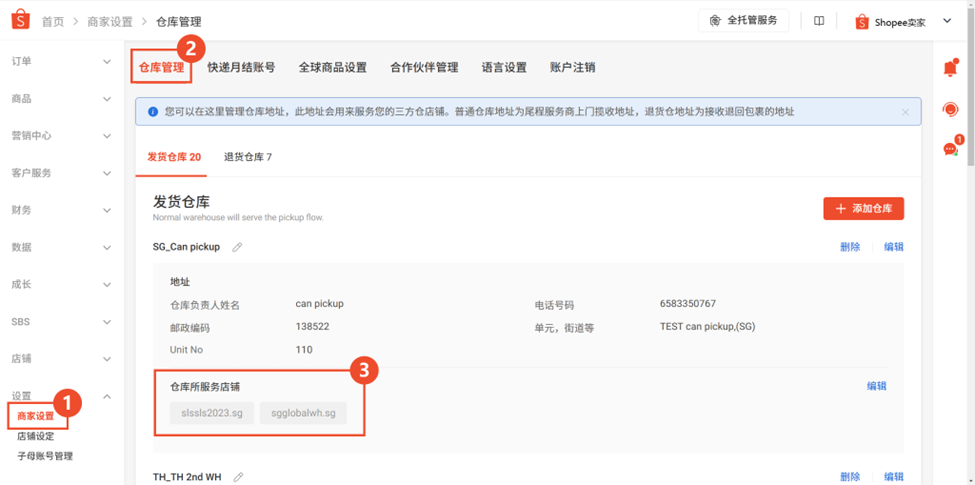The height and width of the screenshot is (485, 975).
Task: Click 删除 for SG_Can pickup warehouse
Action: coord(850,247)
